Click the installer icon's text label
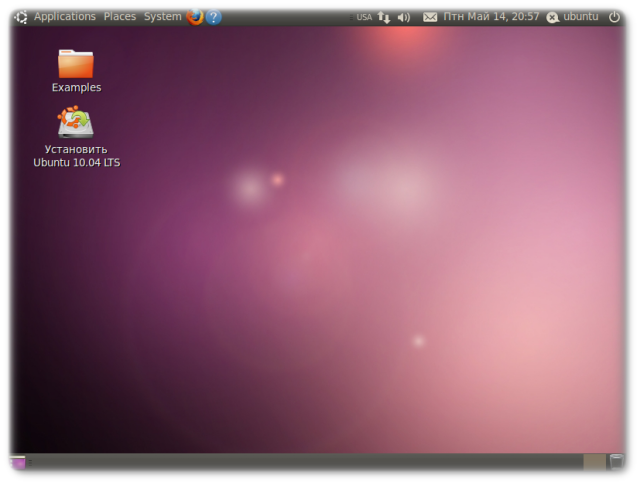This screenshot has height=485, width=640. [x=76, y=156]
